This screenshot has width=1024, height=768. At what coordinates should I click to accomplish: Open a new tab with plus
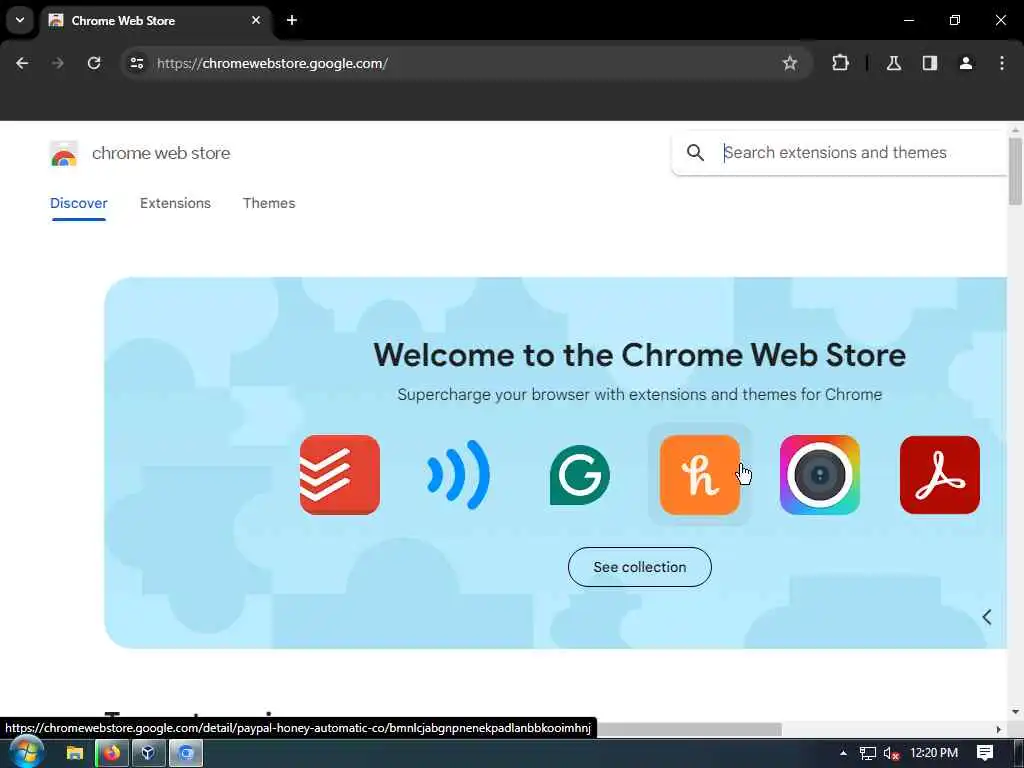[292, 20]
